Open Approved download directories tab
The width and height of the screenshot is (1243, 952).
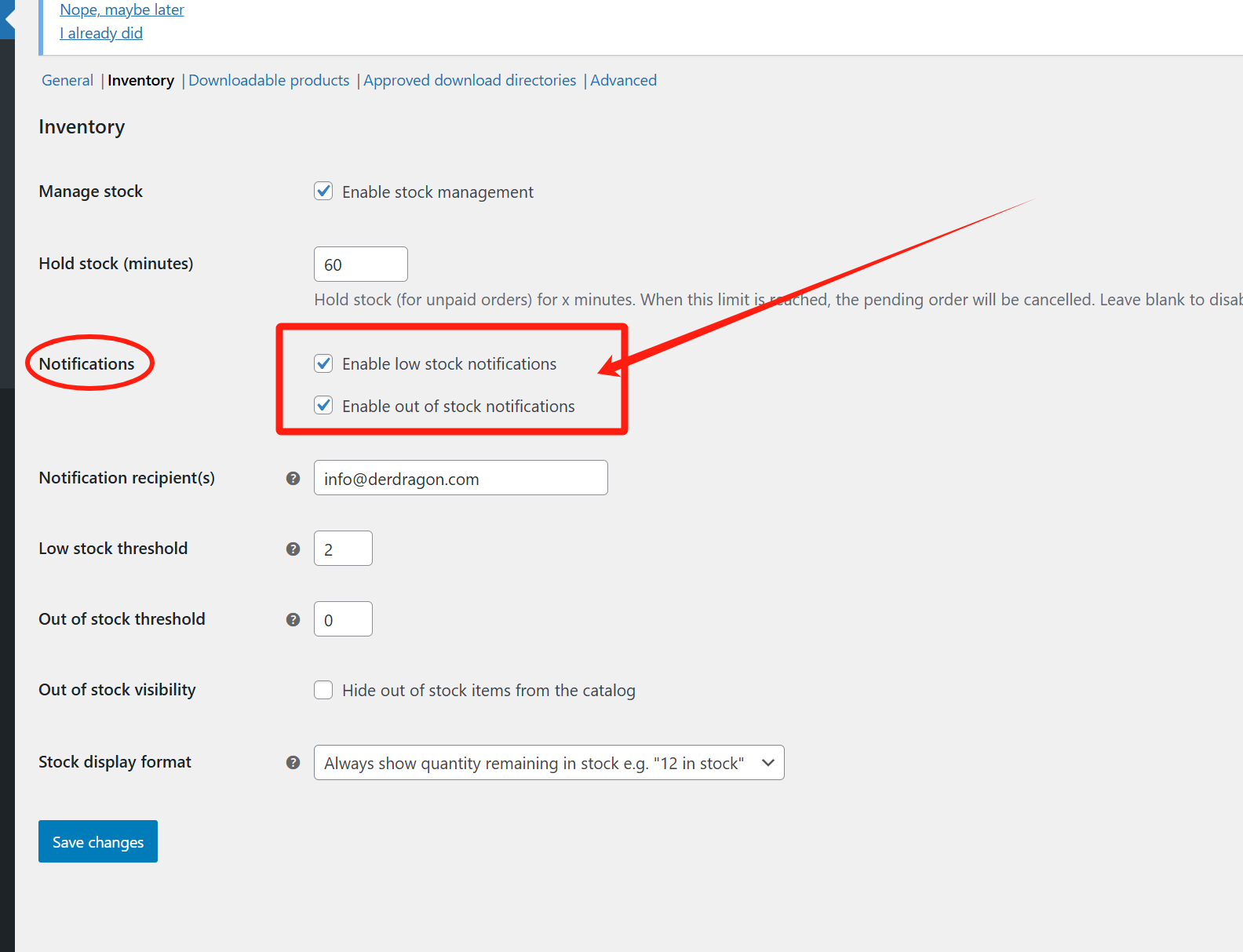(x=469, y=80)
